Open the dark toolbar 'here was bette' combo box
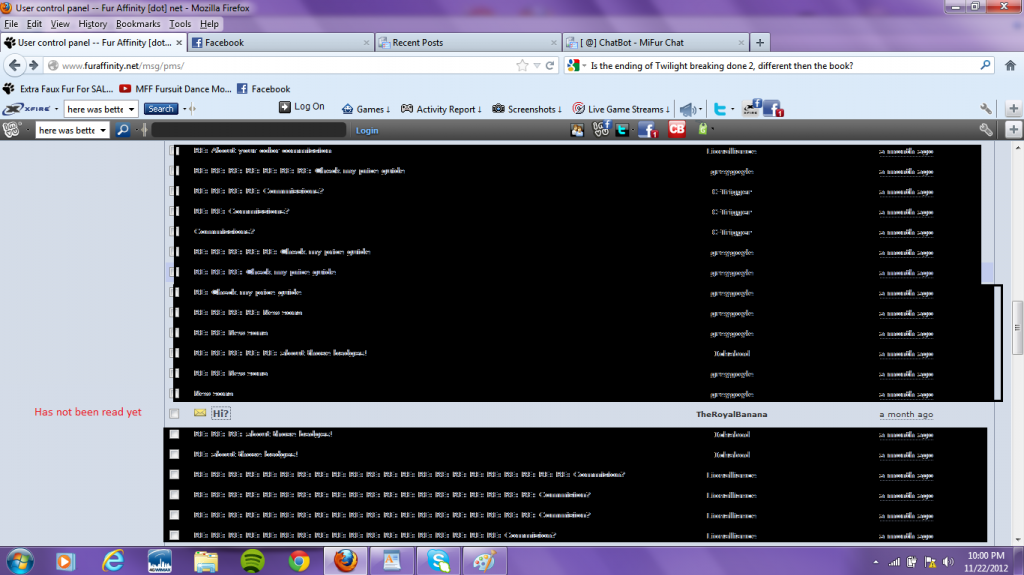This screenshot has width=1024, height=575. 103,130
